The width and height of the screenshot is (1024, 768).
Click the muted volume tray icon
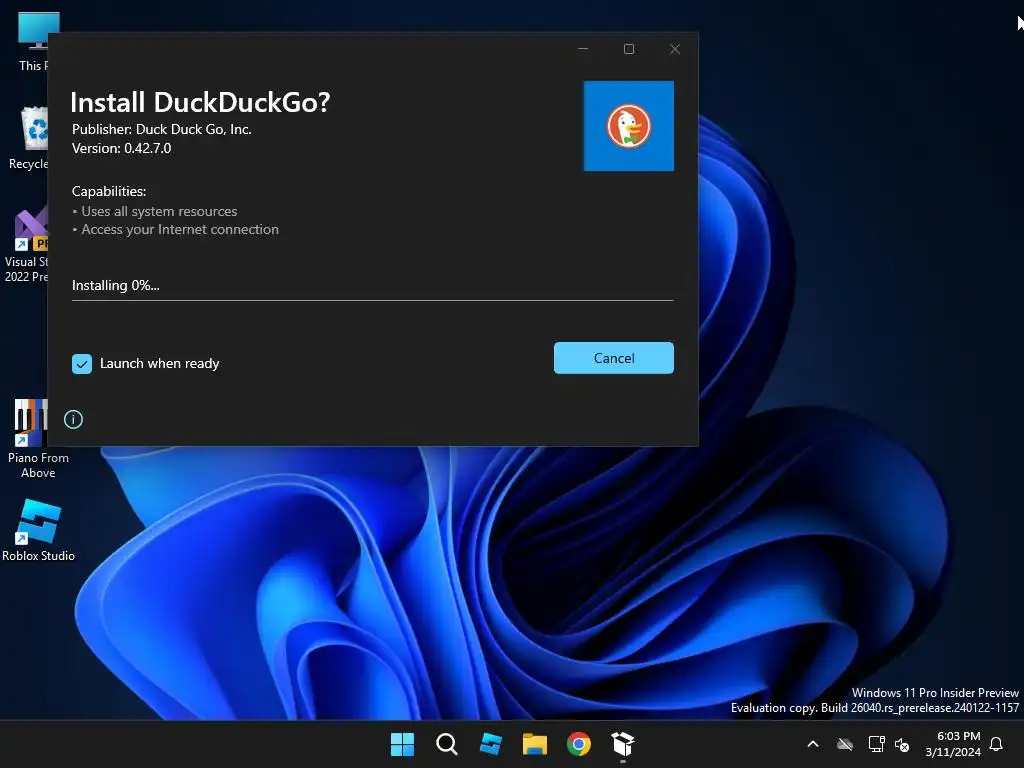902,744
